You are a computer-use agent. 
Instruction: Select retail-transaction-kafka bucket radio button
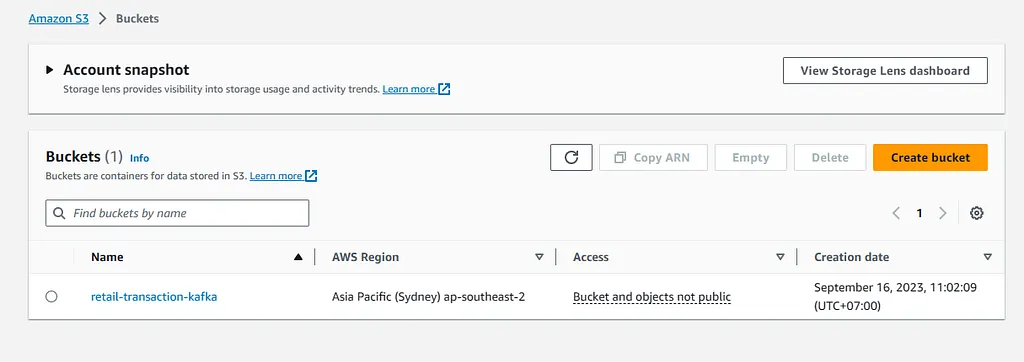(x=52, y=297)
